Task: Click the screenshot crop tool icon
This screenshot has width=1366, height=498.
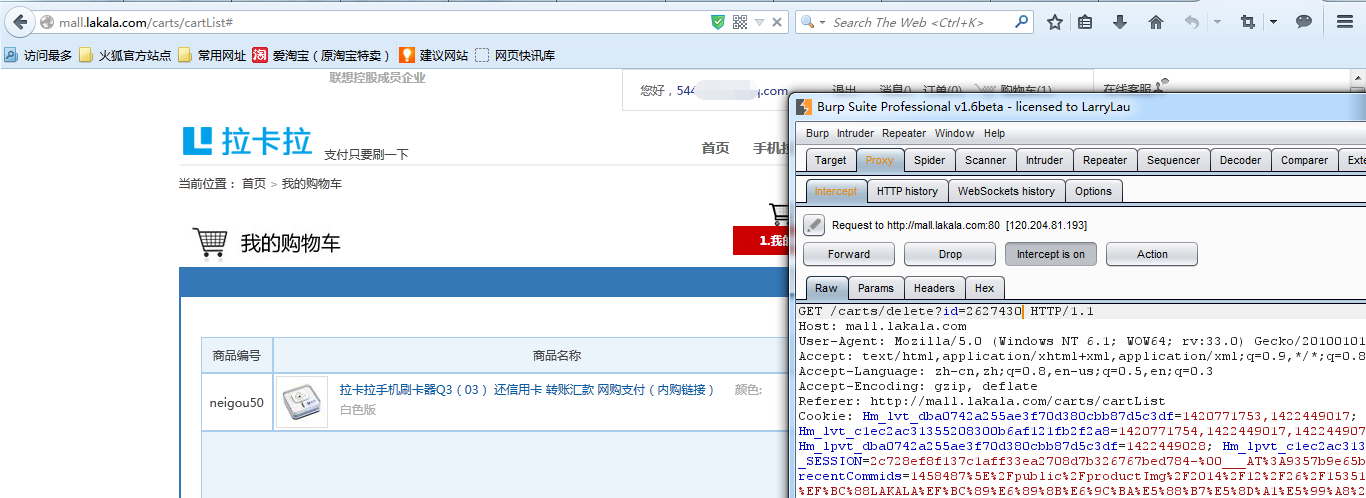Action: [1247, 22]
